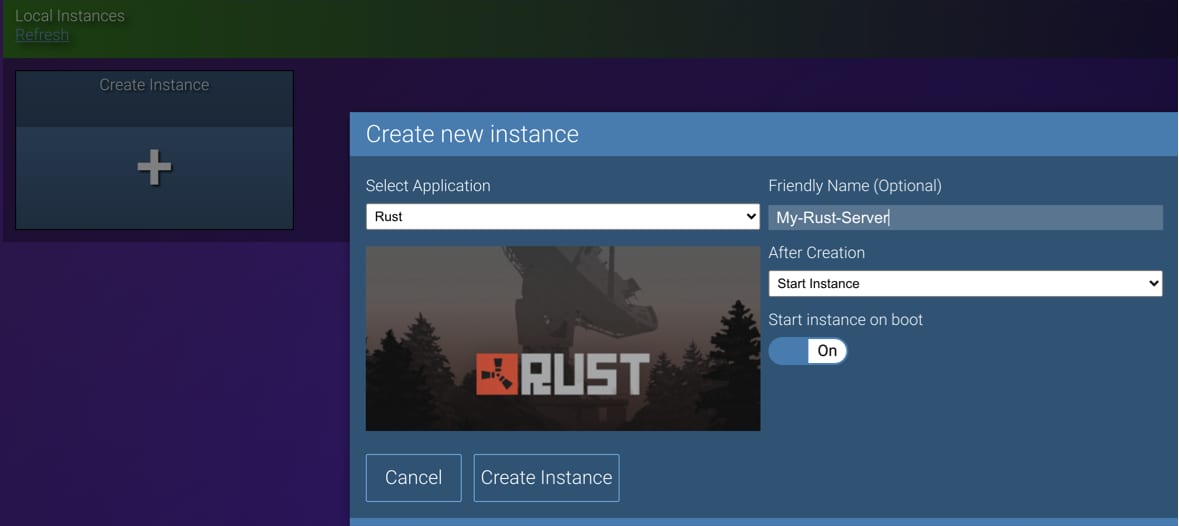Image resolution: width=1179 pixels, height=526 pixels.
Task: Click the Create Instance tile header
Action: pos(154,85)
